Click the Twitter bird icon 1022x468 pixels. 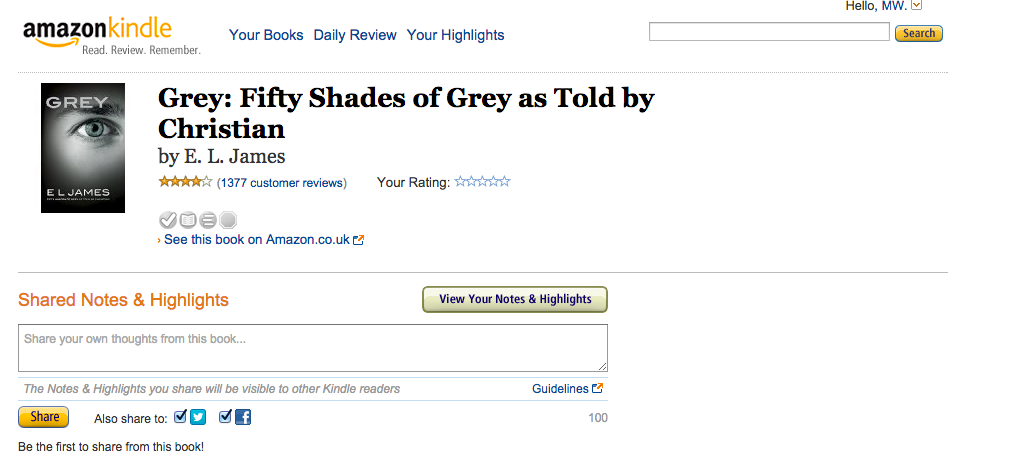click(198, 417)
